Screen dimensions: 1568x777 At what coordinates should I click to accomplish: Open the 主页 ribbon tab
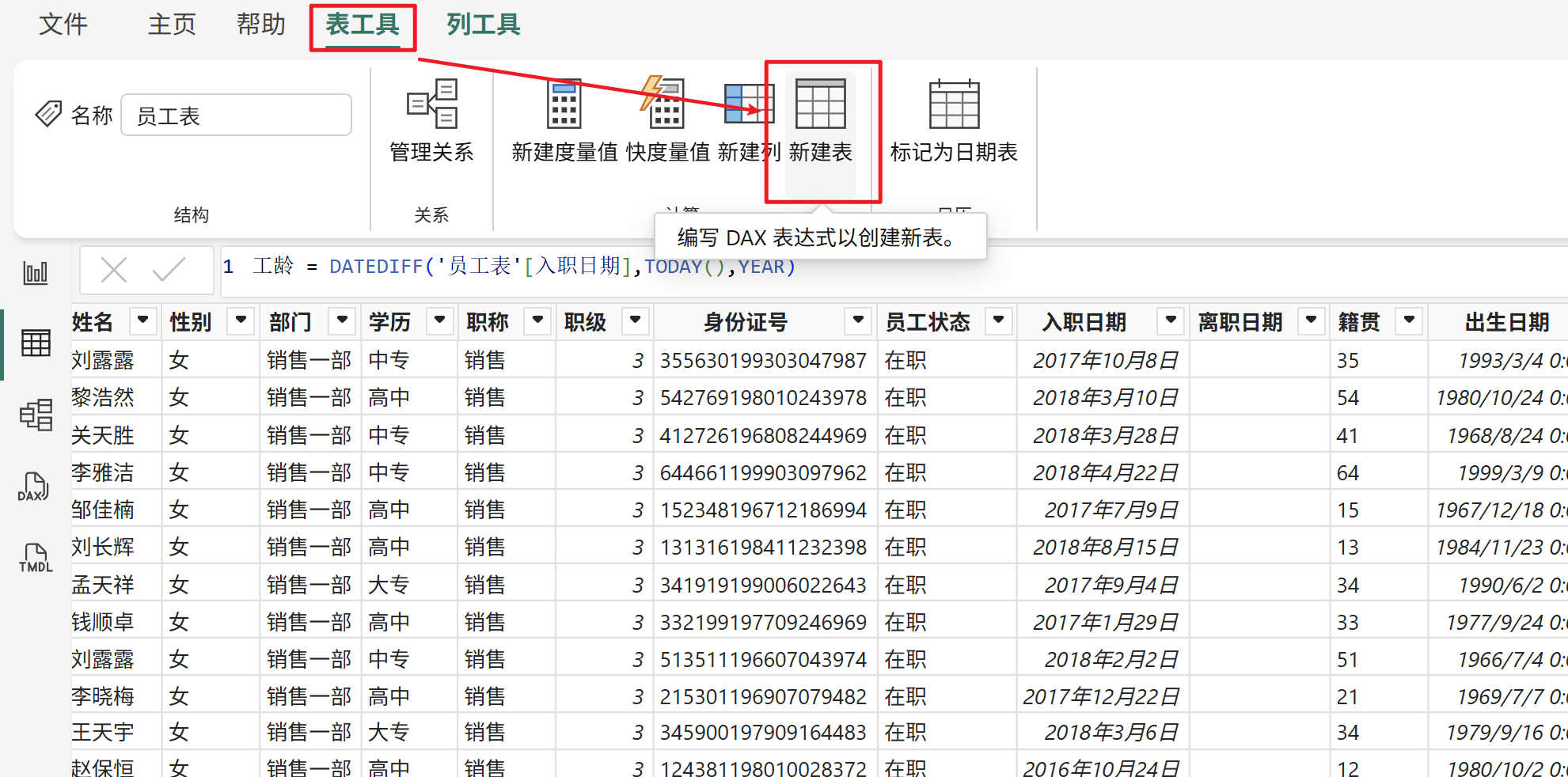tap(172, 25)
